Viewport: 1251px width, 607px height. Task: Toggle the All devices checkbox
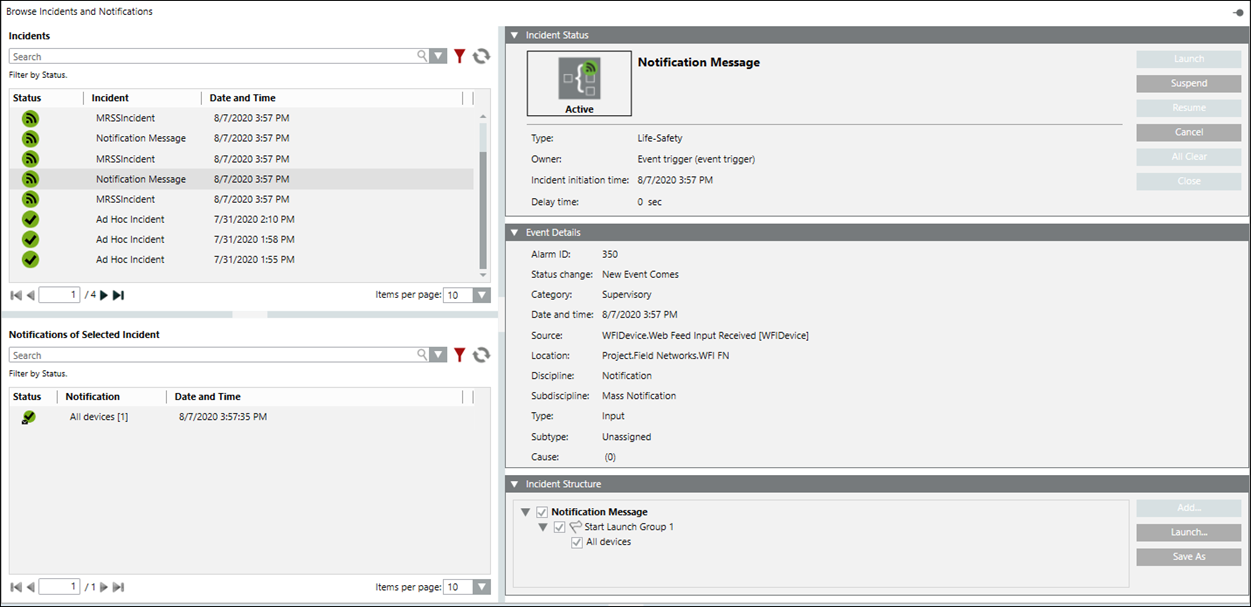(576, 542)
